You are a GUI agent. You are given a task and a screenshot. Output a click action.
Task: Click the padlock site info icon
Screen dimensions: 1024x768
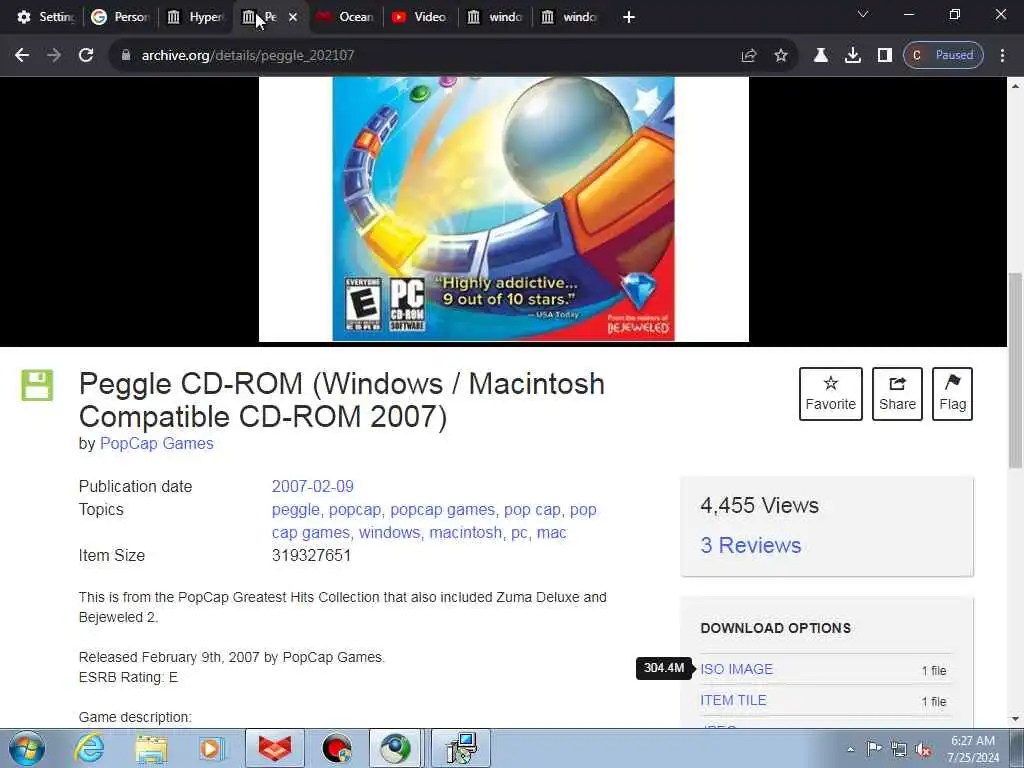pyautogui.click(x=126, y=55)
